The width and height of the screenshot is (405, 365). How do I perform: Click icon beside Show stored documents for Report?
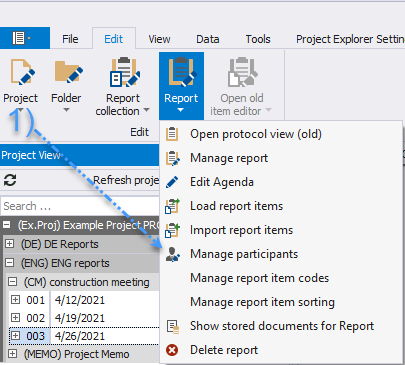[x=173, y=326]
